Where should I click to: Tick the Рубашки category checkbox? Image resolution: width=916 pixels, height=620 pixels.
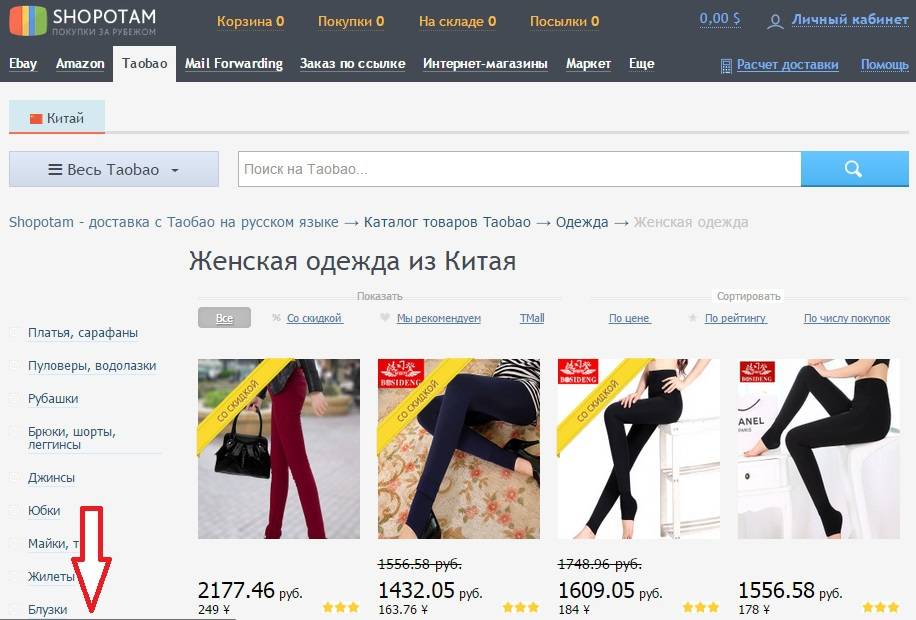tap(15, 399)
